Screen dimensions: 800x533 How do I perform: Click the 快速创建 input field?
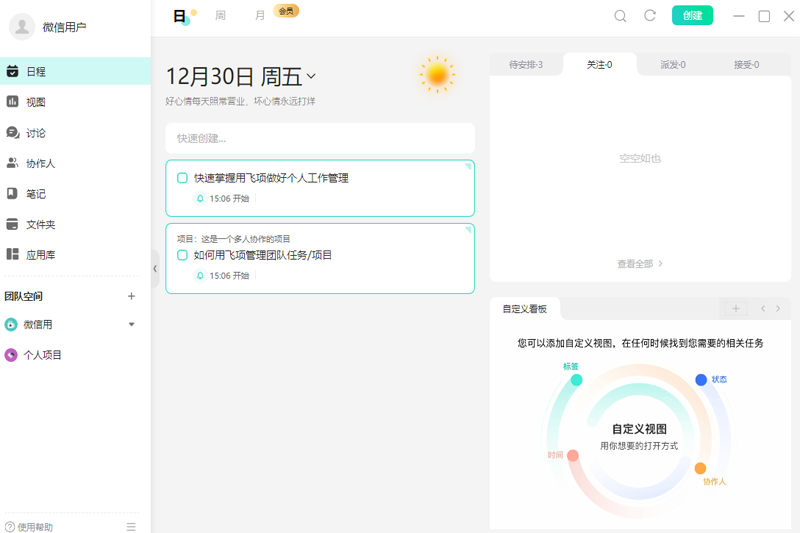pyautogui.click(x=320, y=138)
